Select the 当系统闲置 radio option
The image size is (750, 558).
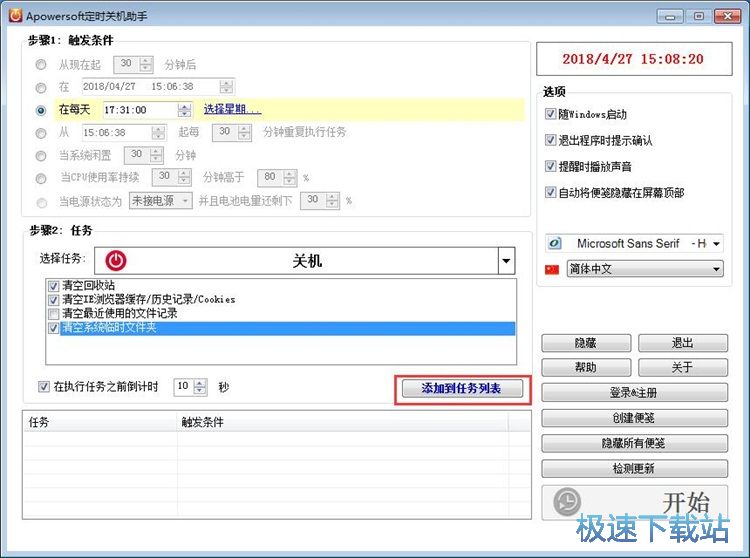41,156
